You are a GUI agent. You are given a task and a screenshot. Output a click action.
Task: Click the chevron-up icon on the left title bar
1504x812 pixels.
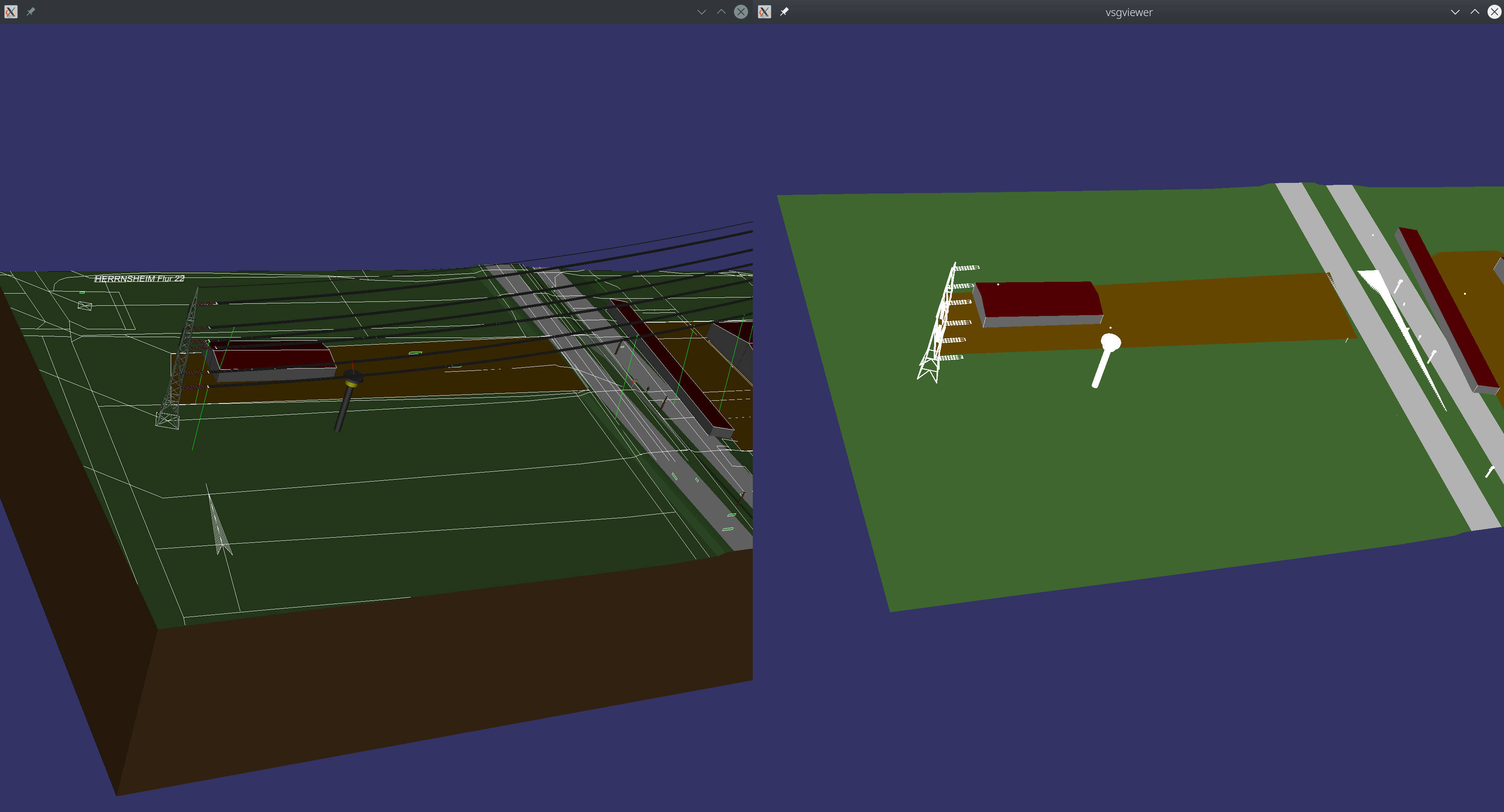coord(721,12)
